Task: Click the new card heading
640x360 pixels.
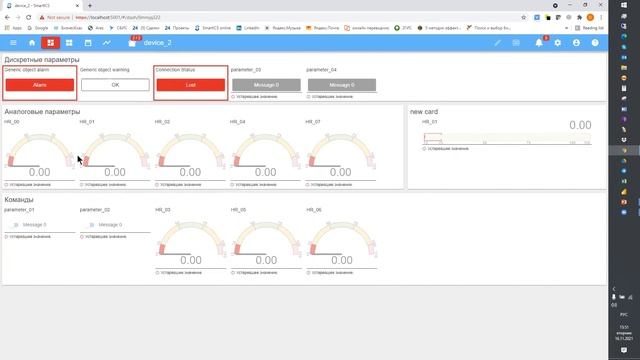Action: (424, 111)
